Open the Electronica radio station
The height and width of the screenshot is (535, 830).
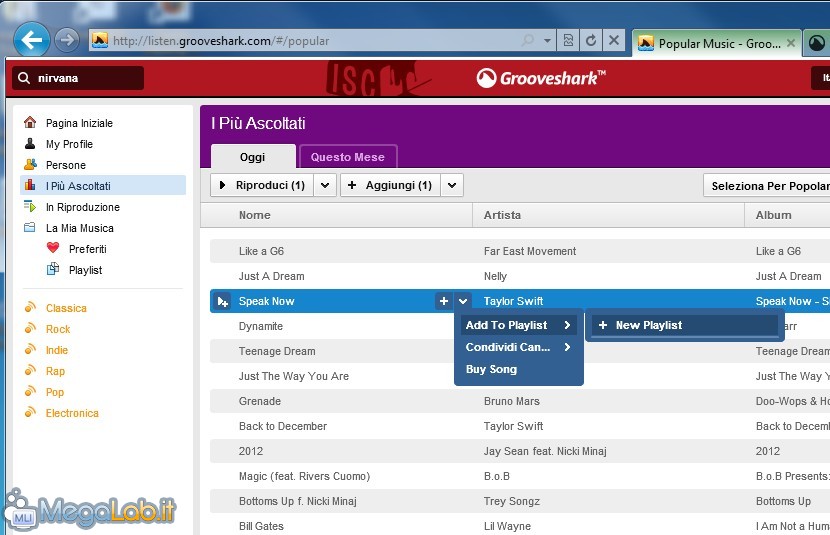72,413
